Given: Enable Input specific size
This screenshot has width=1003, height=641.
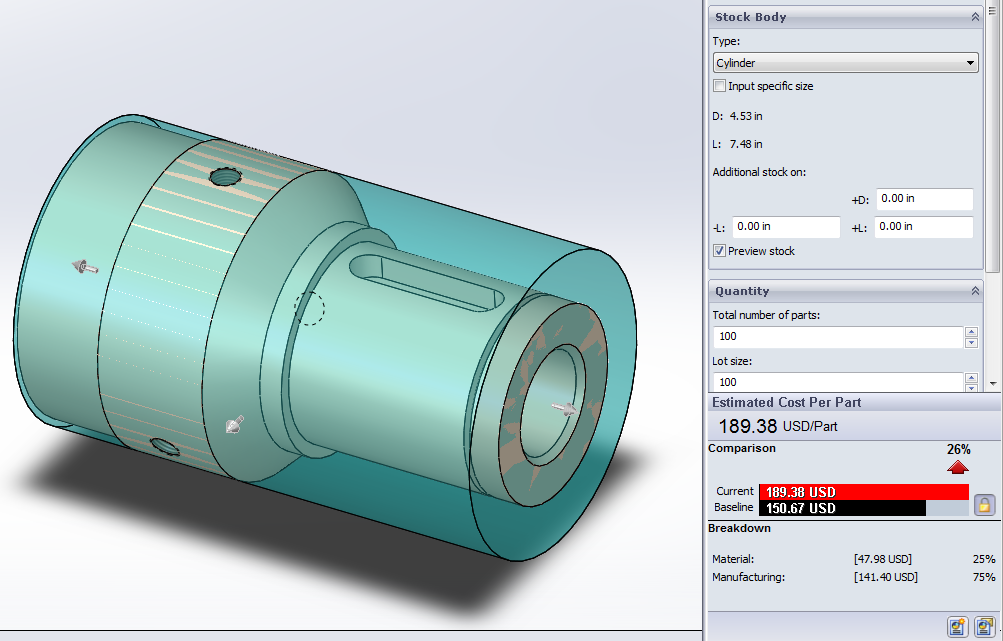Looking at the screenshot, I should [719, 86].
